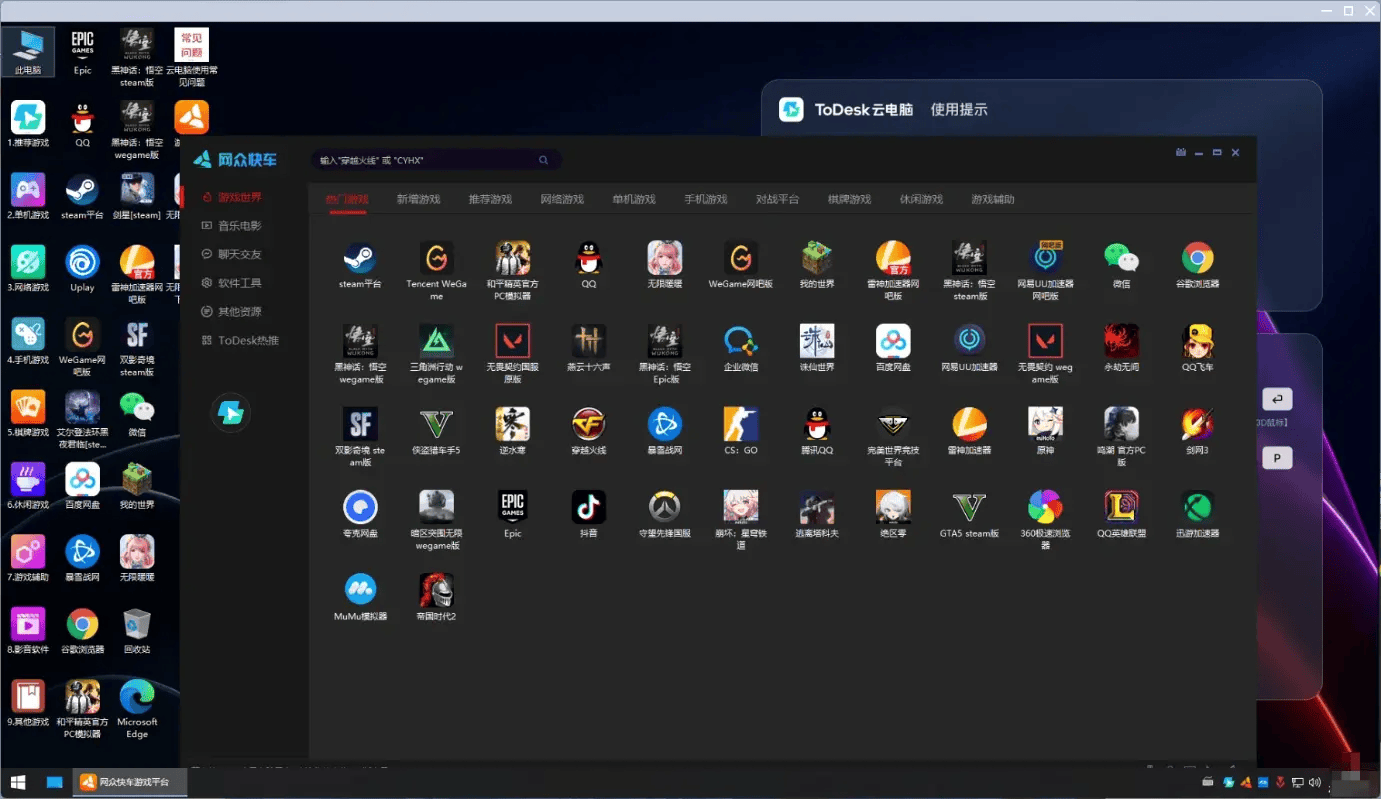Start MuMu模拟器 from the launcher

pyautogui.click(x=360, y=591)
